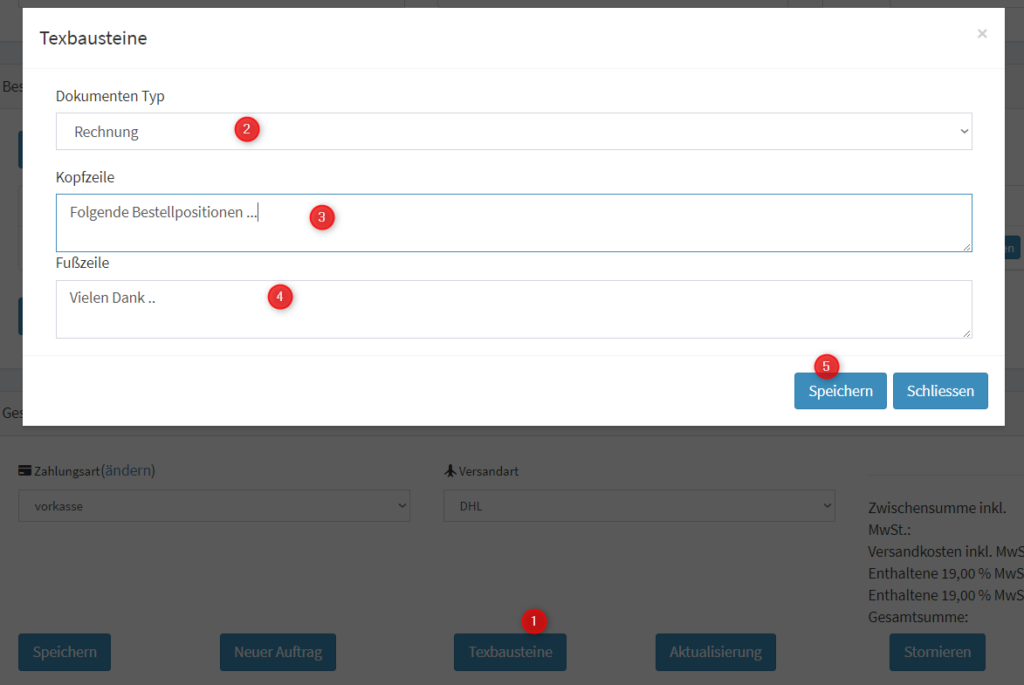Click the red number 1 marker
This screenshot has height=685, width=1024.
[x=534, y=621]
